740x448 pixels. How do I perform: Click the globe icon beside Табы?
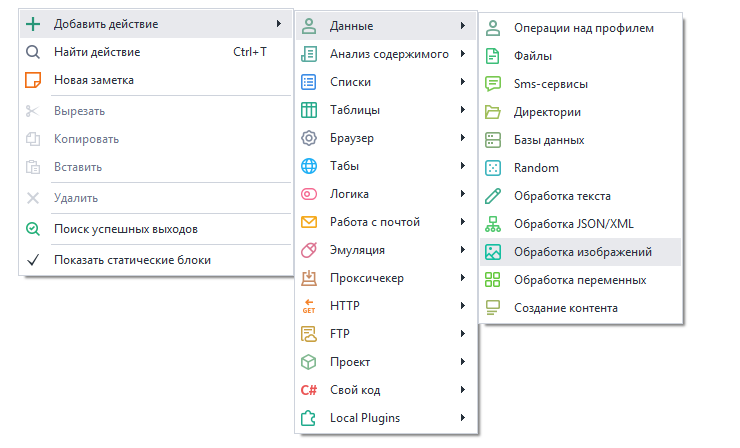tap(309, 166)
